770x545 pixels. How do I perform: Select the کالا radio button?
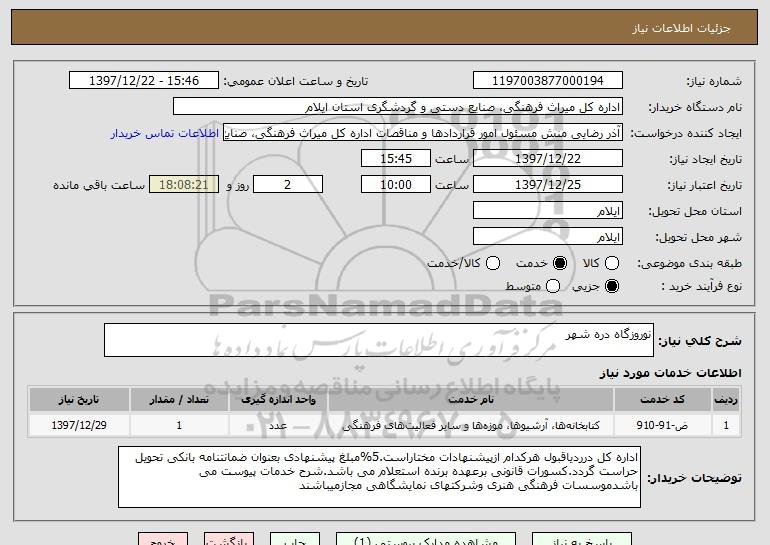point(612,263)
